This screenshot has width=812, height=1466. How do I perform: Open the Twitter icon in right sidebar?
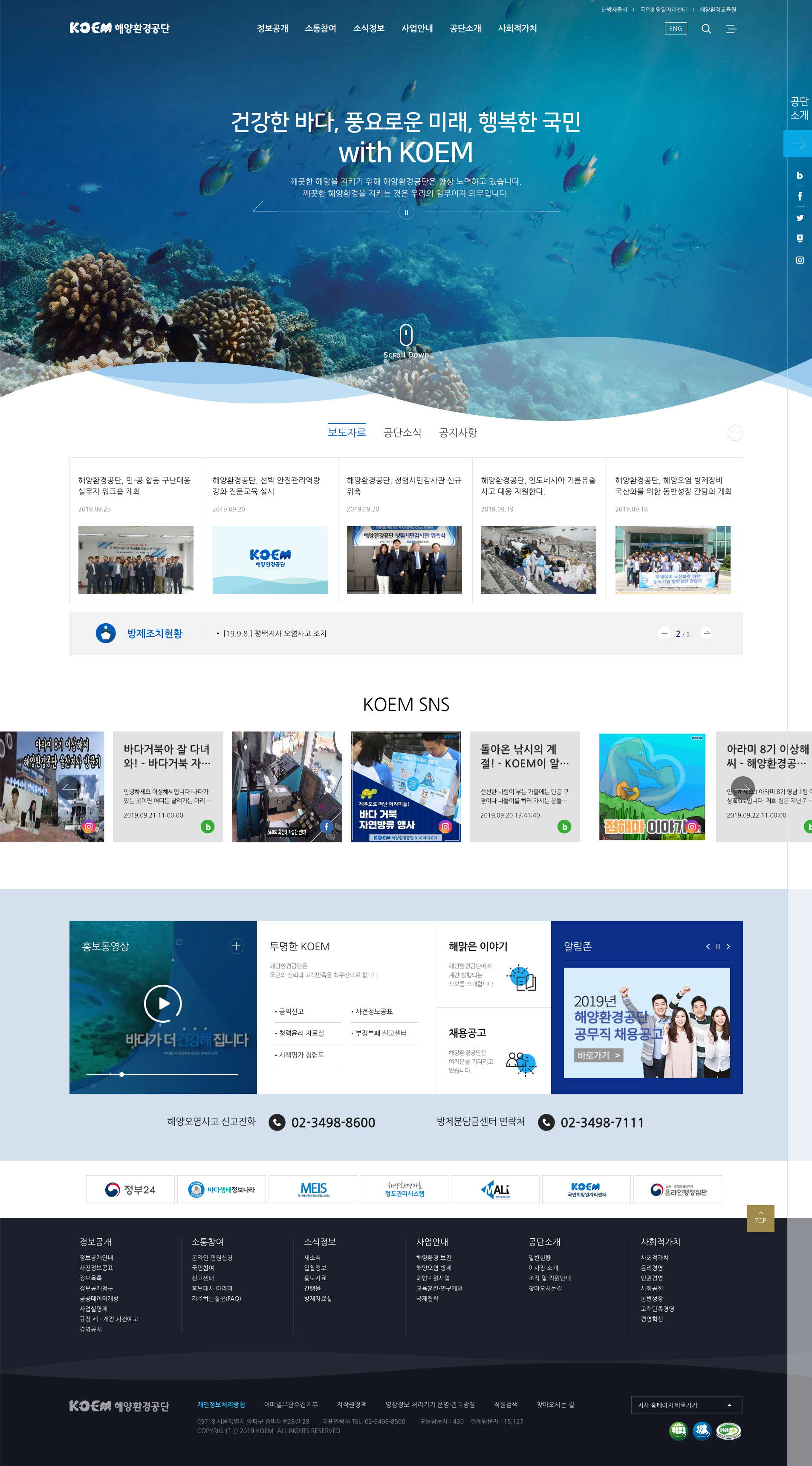[800, 217]
